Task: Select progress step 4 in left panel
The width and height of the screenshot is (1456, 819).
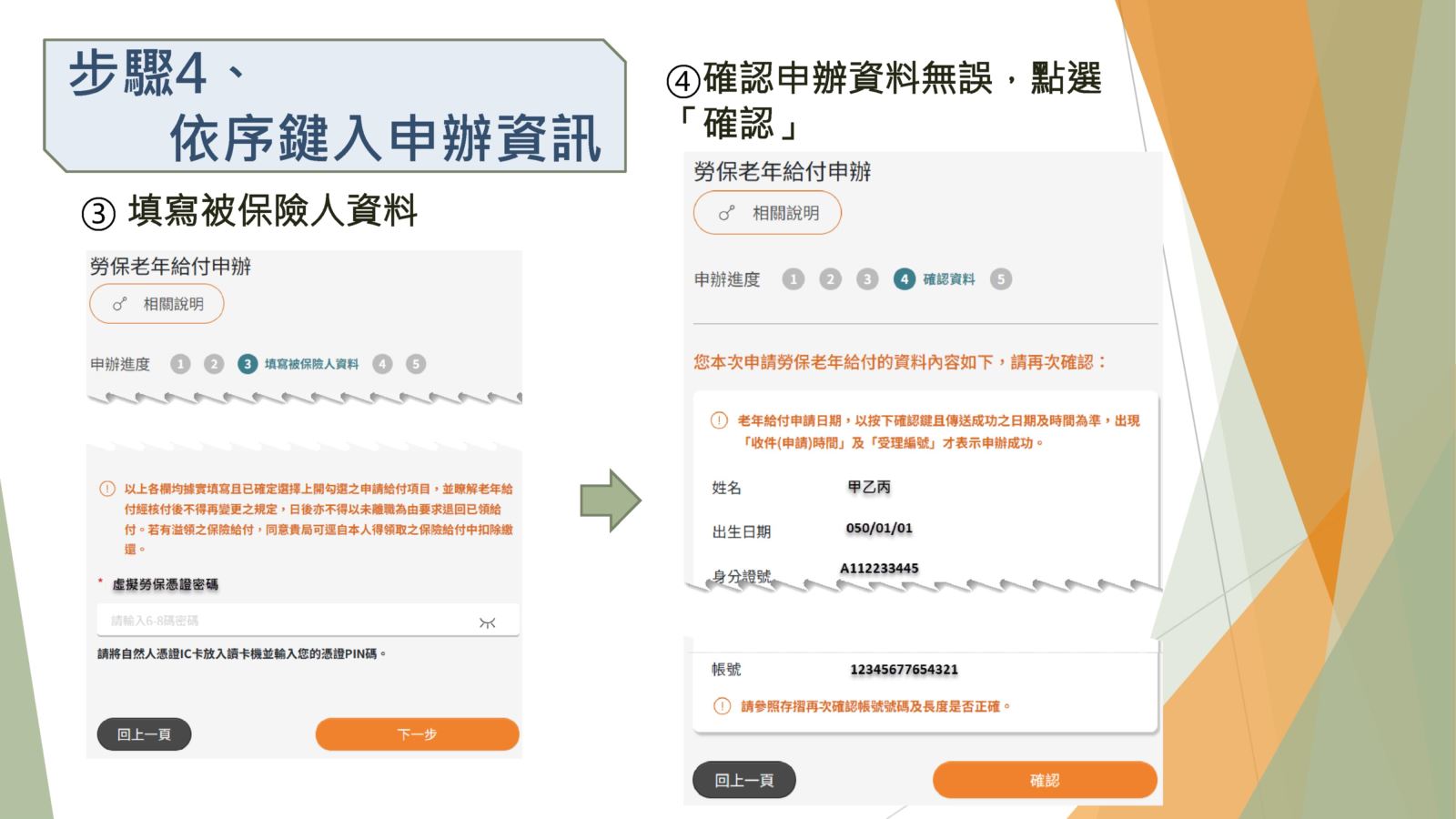Action: point(382,364)
